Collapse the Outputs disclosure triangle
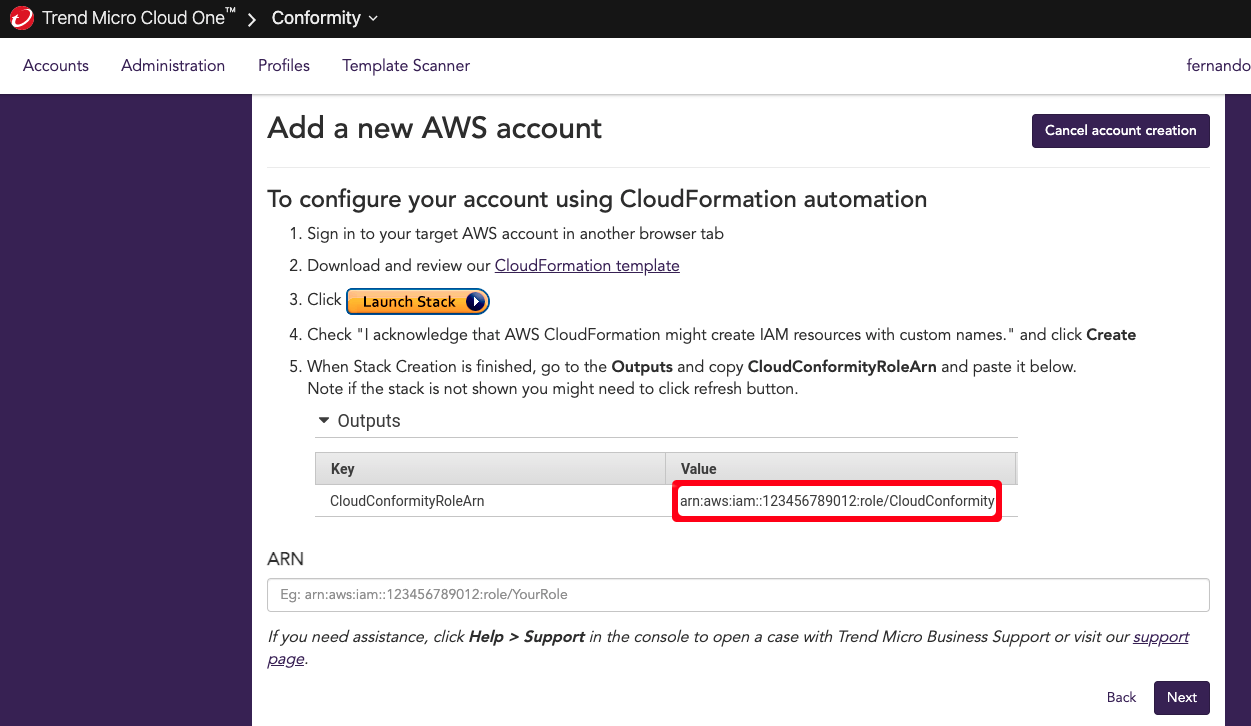The width and height of the screenshot is (1251, 726). 323,421
